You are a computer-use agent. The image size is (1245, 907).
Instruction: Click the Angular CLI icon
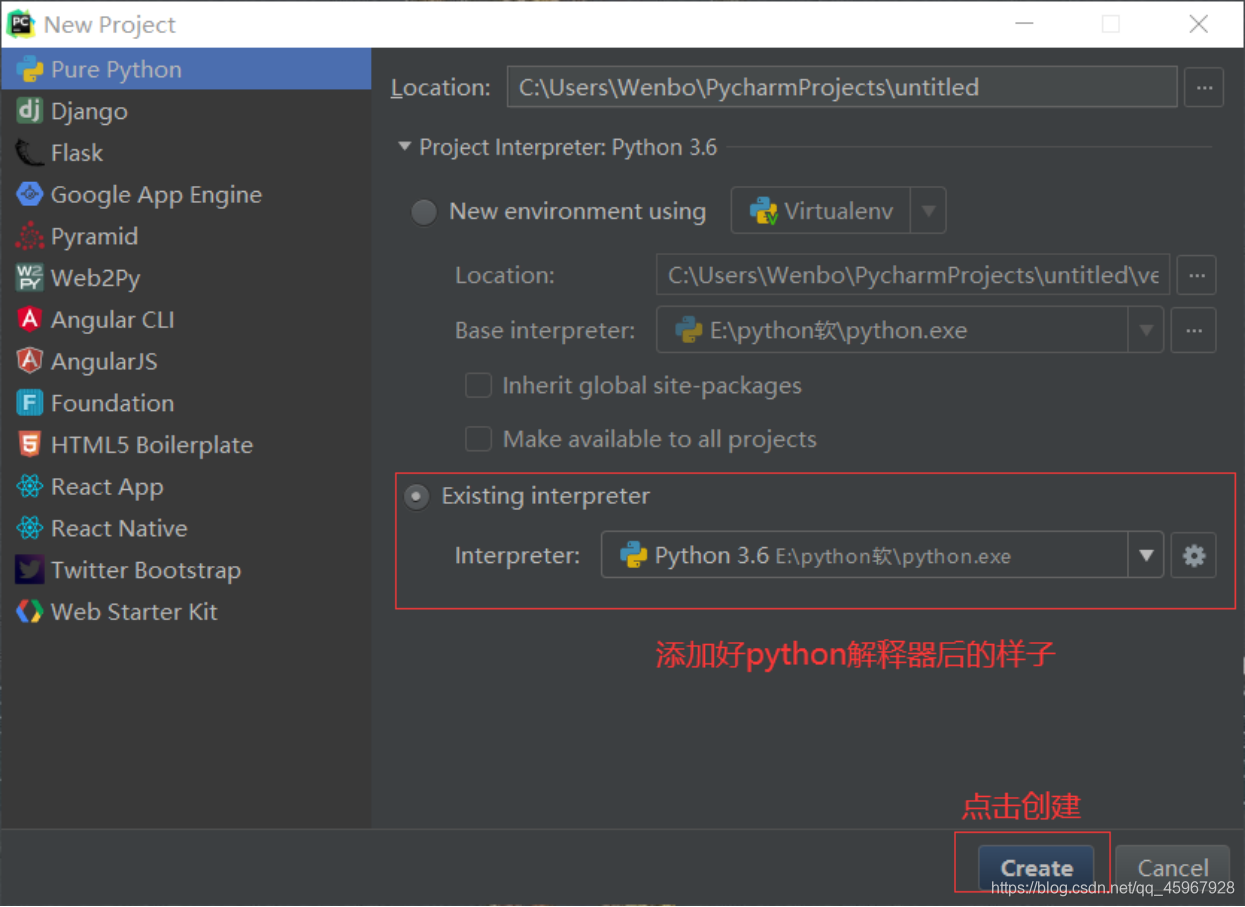coord(30,320)
